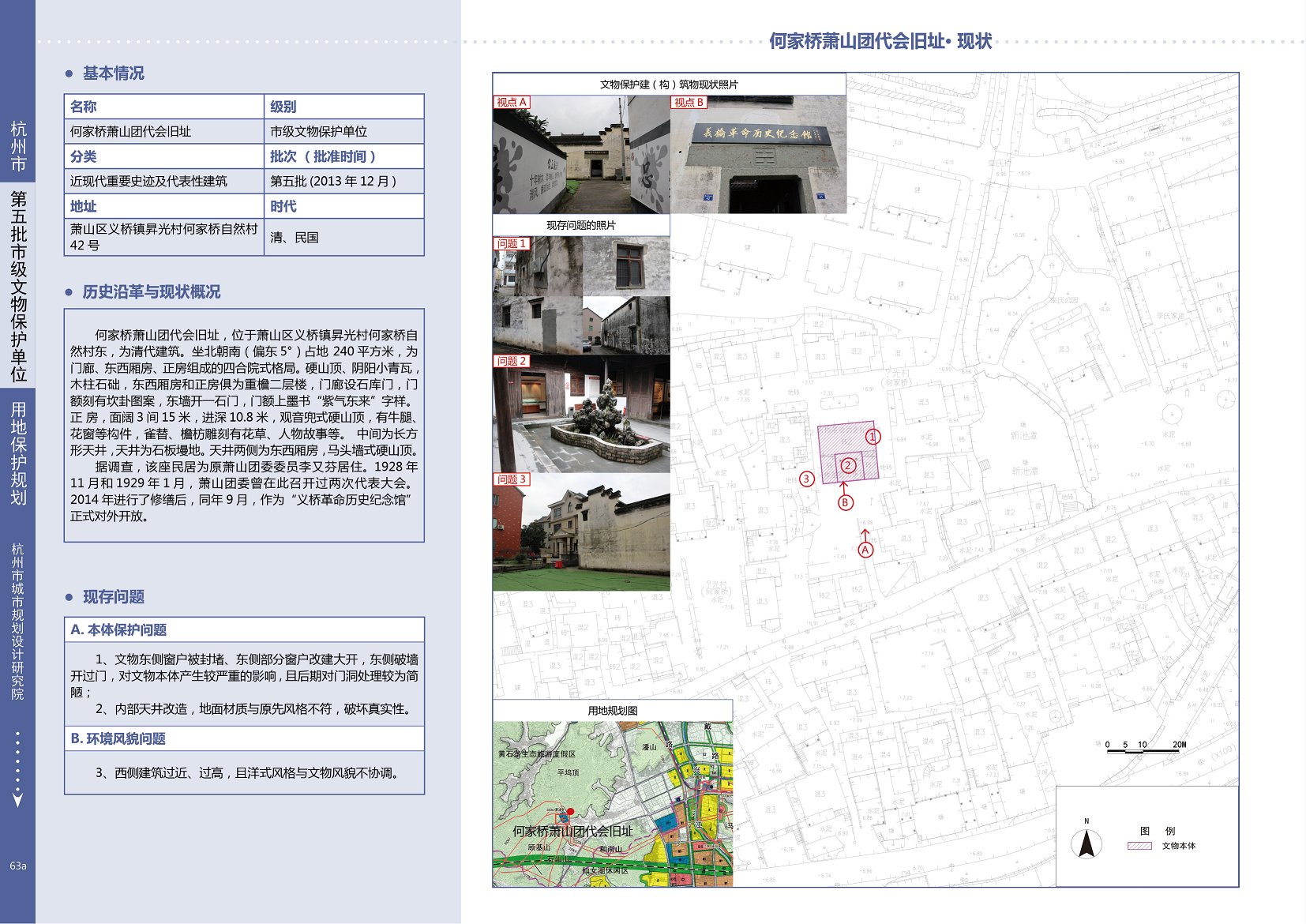The width and height of the screenshot is (1306, 924).
Task: Click the hatched 文物本体 legend swatch
Action: point(1139,846)
